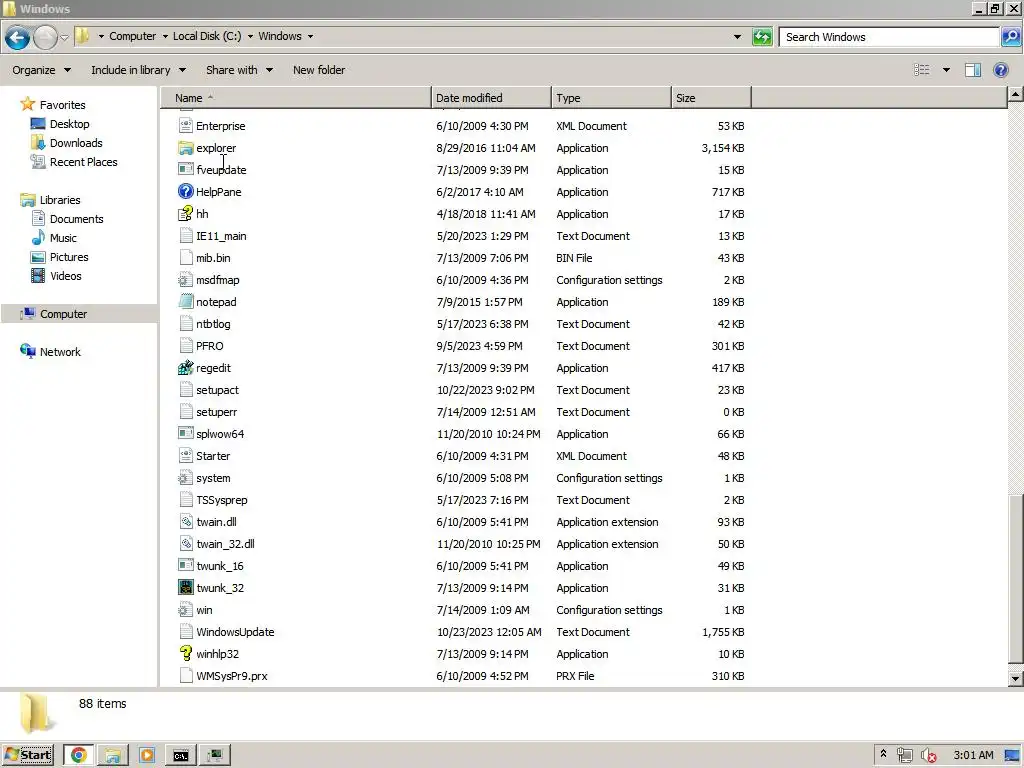
Task: Open the Organize menu
Action: click(41, 70)
